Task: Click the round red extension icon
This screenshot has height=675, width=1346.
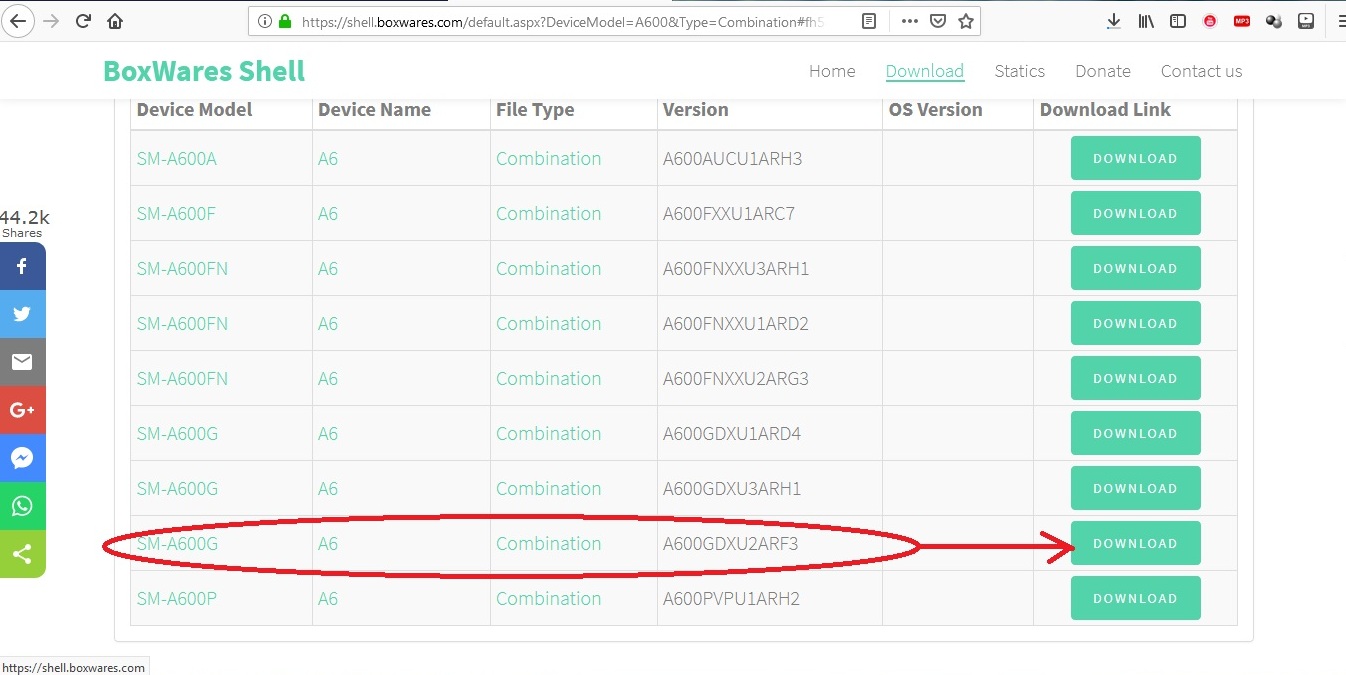Action: click(x=1210, y=21)
